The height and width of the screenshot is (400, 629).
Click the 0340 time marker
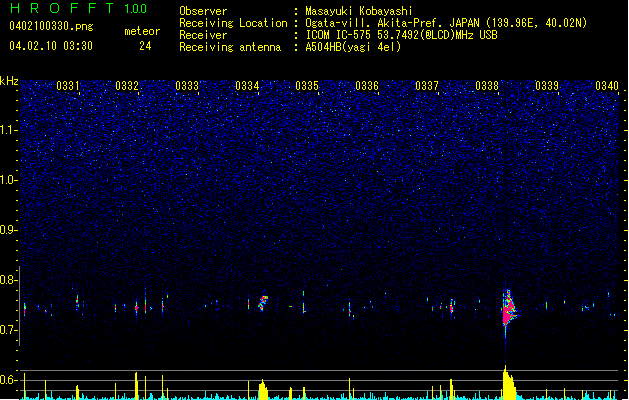tap(607, 86)
